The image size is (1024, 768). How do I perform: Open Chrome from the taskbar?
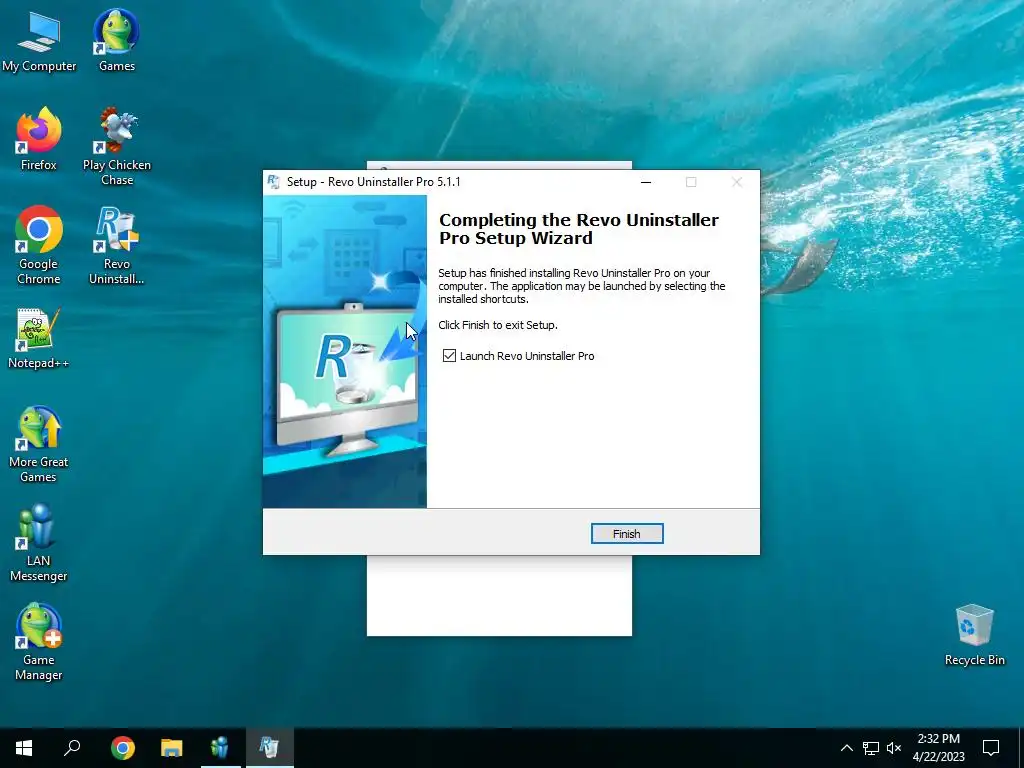tap(123, 747)
